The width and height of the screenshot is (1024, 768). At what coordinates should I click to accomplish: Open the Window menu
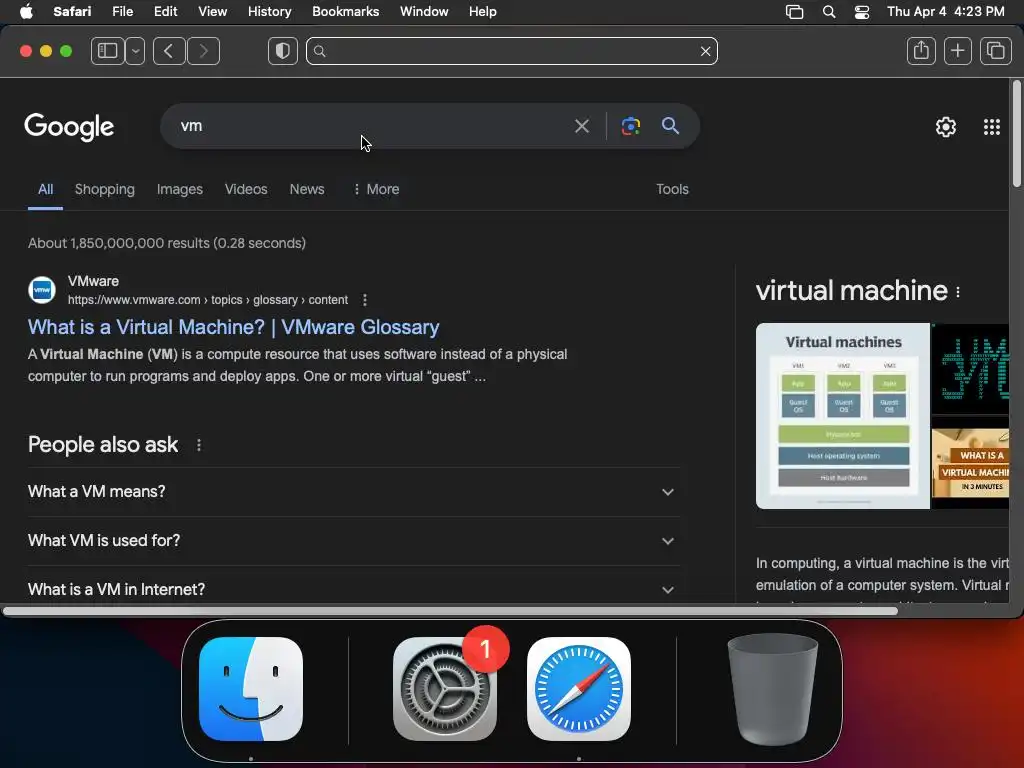pyautogui.click(x=424, y=12)
